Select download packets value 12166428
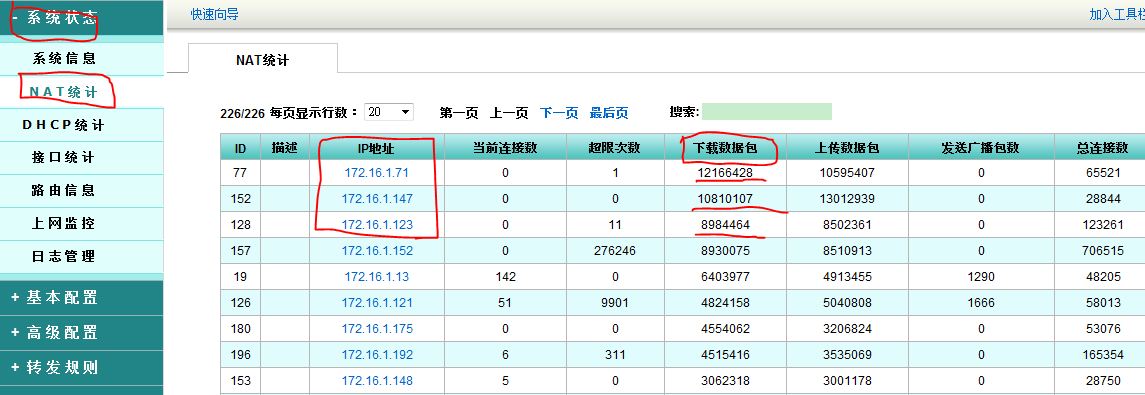 tap(724, 173)
